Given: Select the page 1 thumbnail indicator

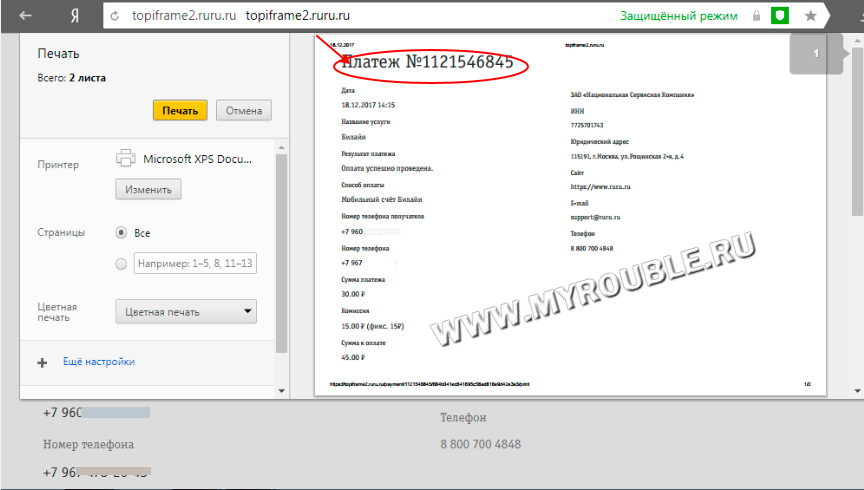Looking at the screenshot, I should [x=816, y=53].
